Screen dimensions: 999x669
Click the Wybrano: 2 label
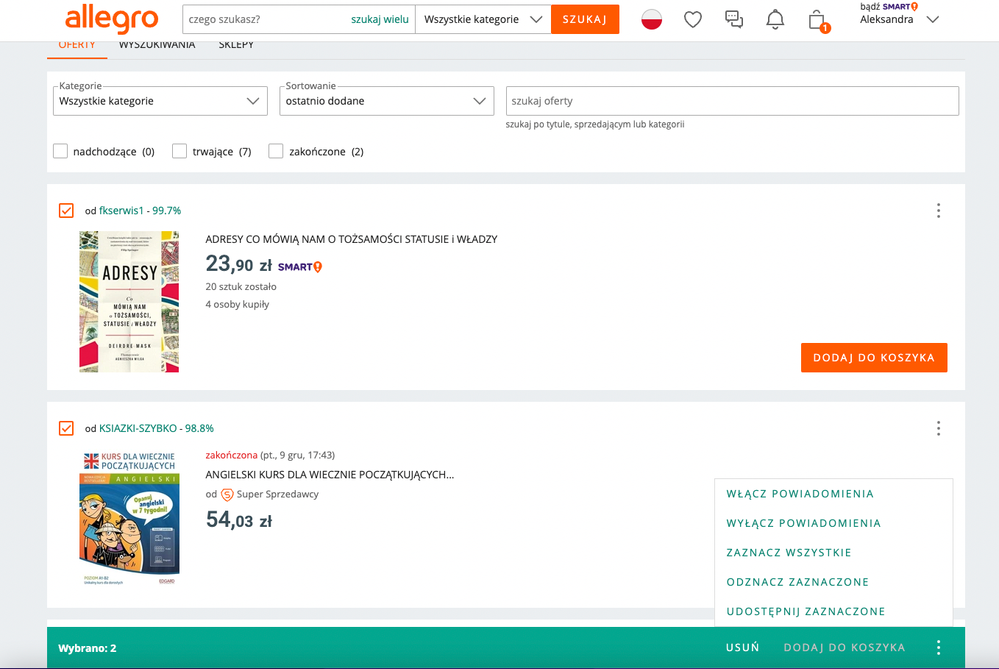(x=87, y=648)
